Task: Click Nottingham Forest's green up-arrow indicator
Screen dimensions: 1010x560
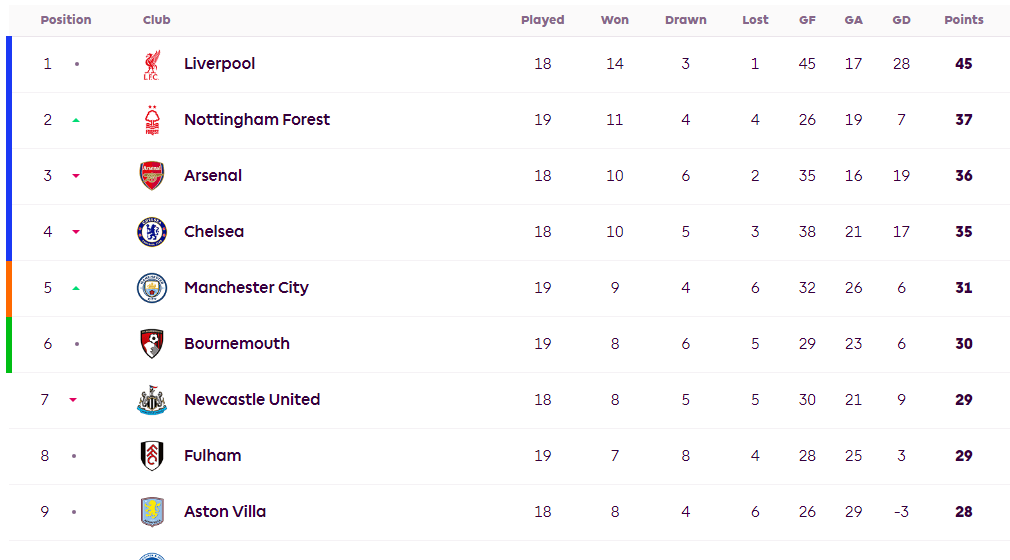Action: [x=76, y=120]
